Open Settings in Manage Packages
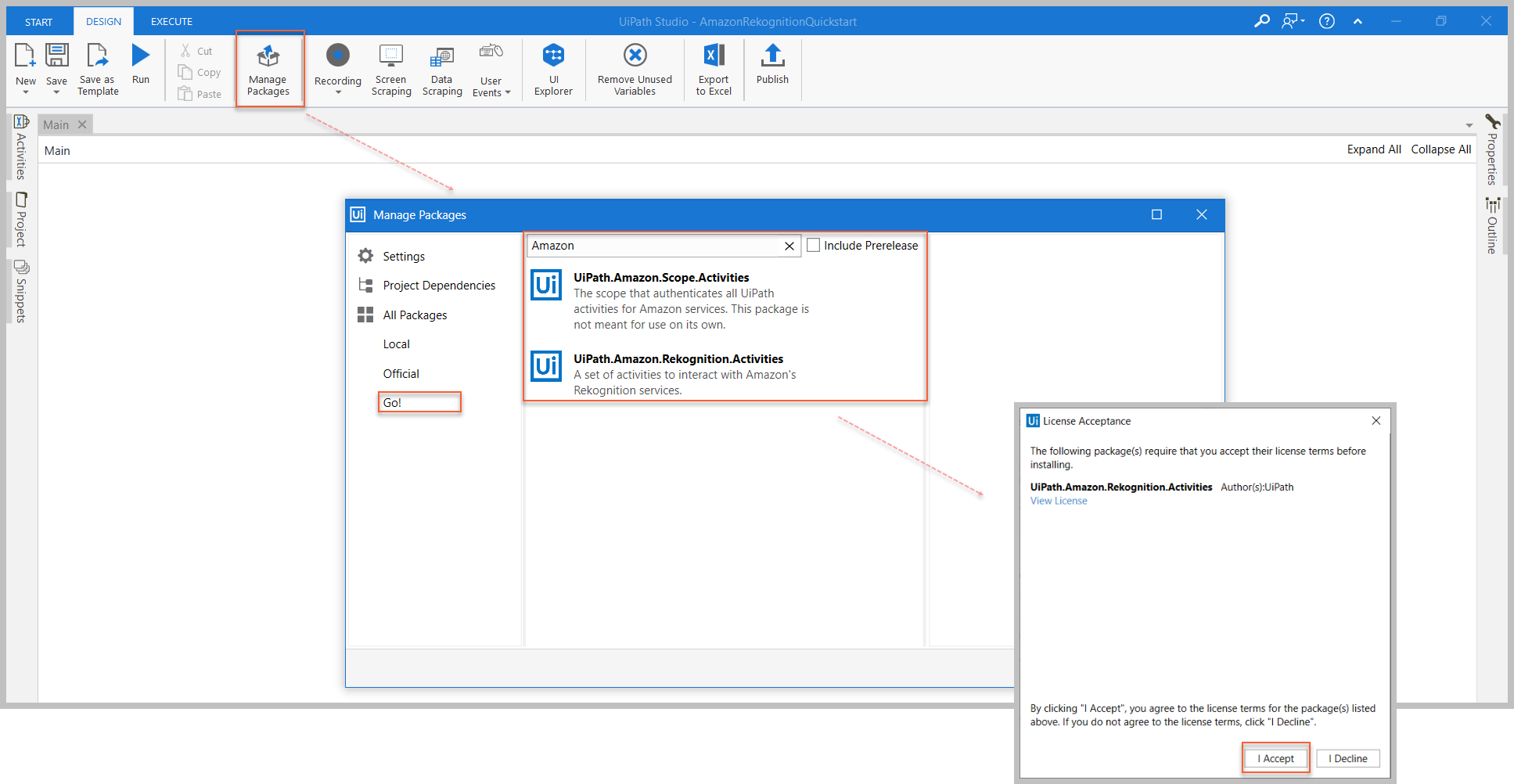This screenshot has height=784, width=1514. click(x=391, y=256)
